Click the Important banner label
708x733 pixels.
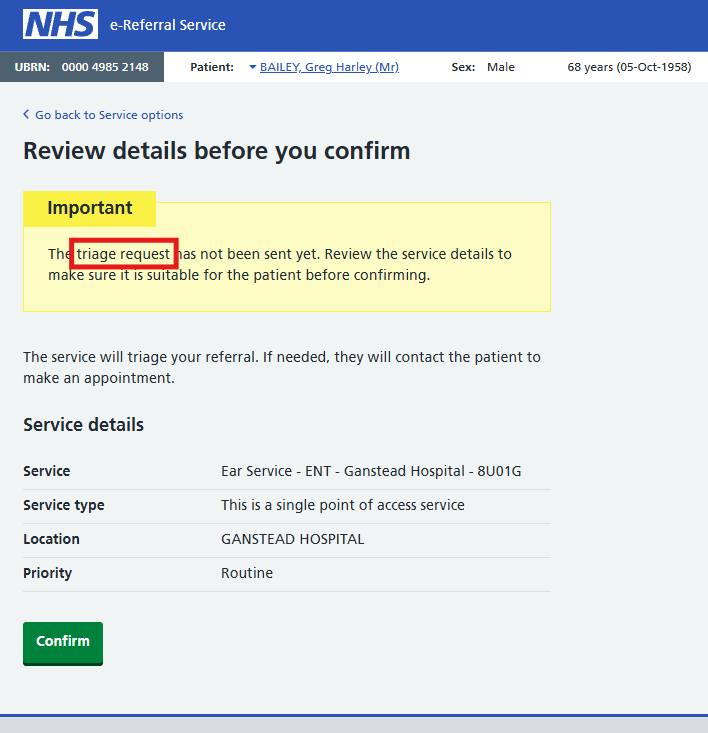tap(90, 208)
